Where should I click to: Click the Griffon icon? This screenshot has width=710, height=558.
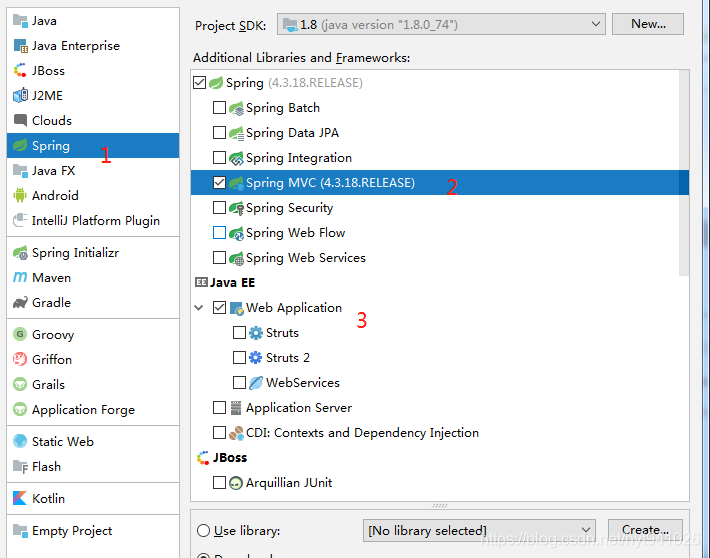20,360
